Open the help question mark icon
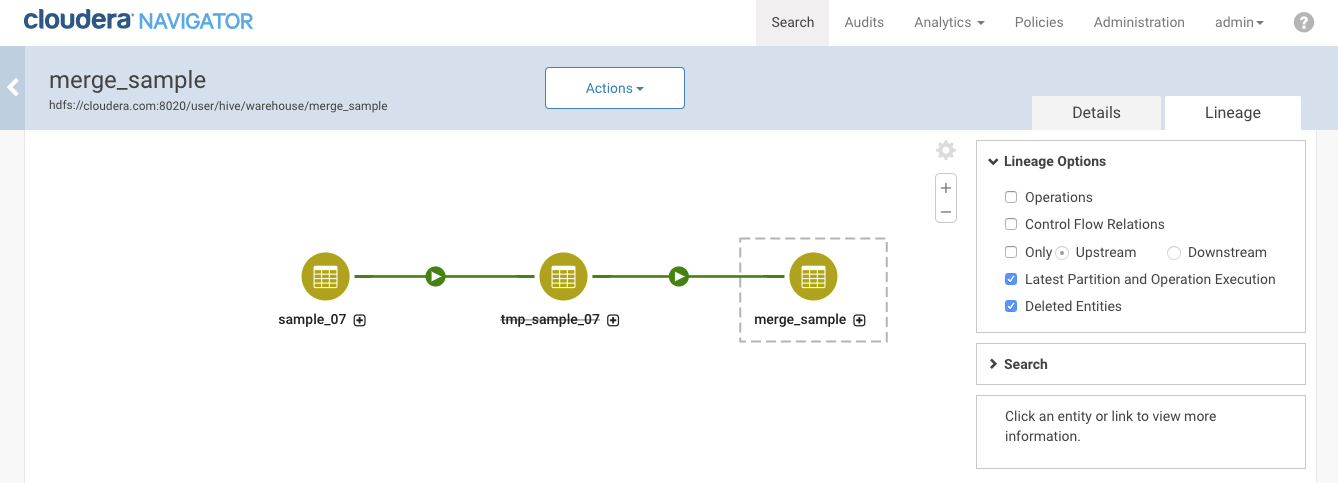This screenshot has height=483, width=1338. pyautogui.click(x=1303, y=22)
